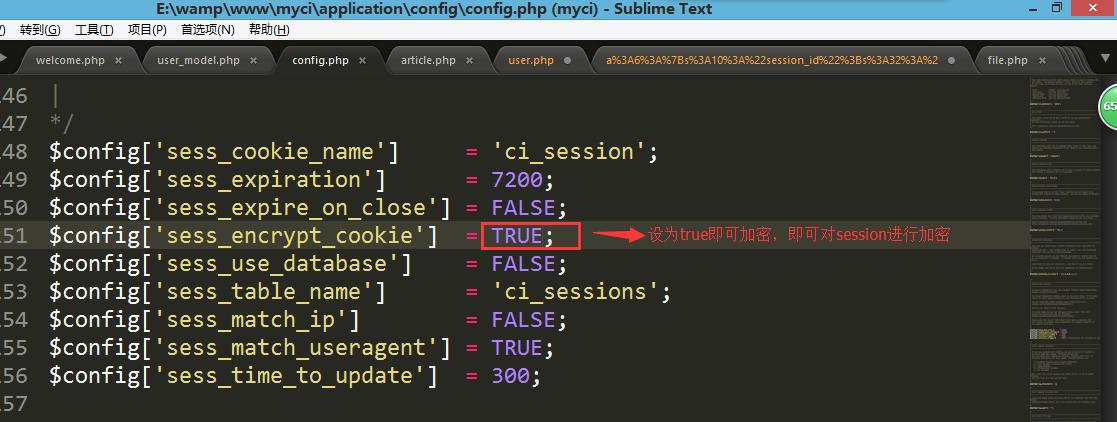Viewport: 1117px width, 422px height.
Task: Switch to the user_model.php tab
Action: point(198,61)
